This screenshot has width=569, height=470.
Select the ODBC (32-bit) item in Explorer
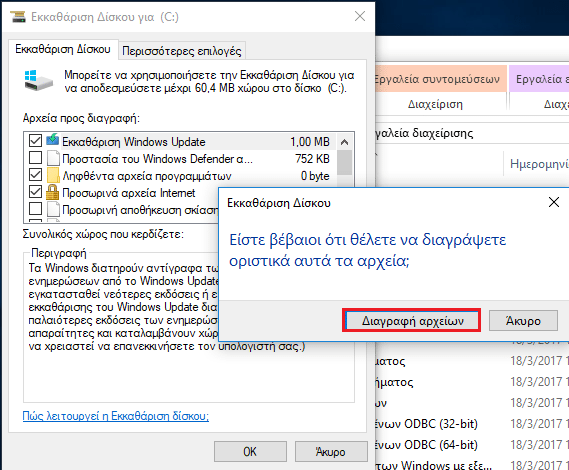point(427,424)
